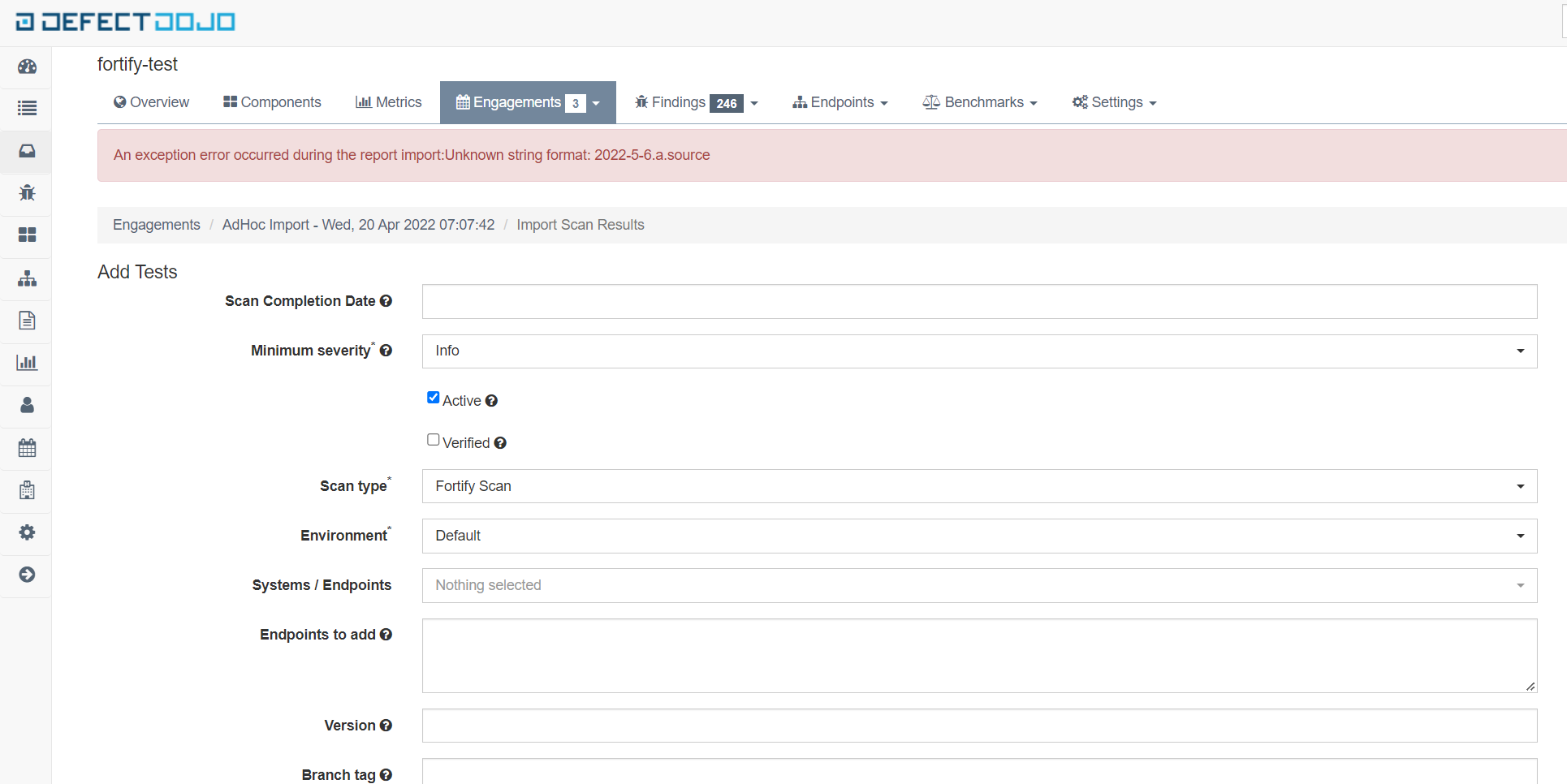Click the gear configuration icon in sidebar
Image resolution: width=1567 pixels, height=784 pixels.
coord(27,533)
